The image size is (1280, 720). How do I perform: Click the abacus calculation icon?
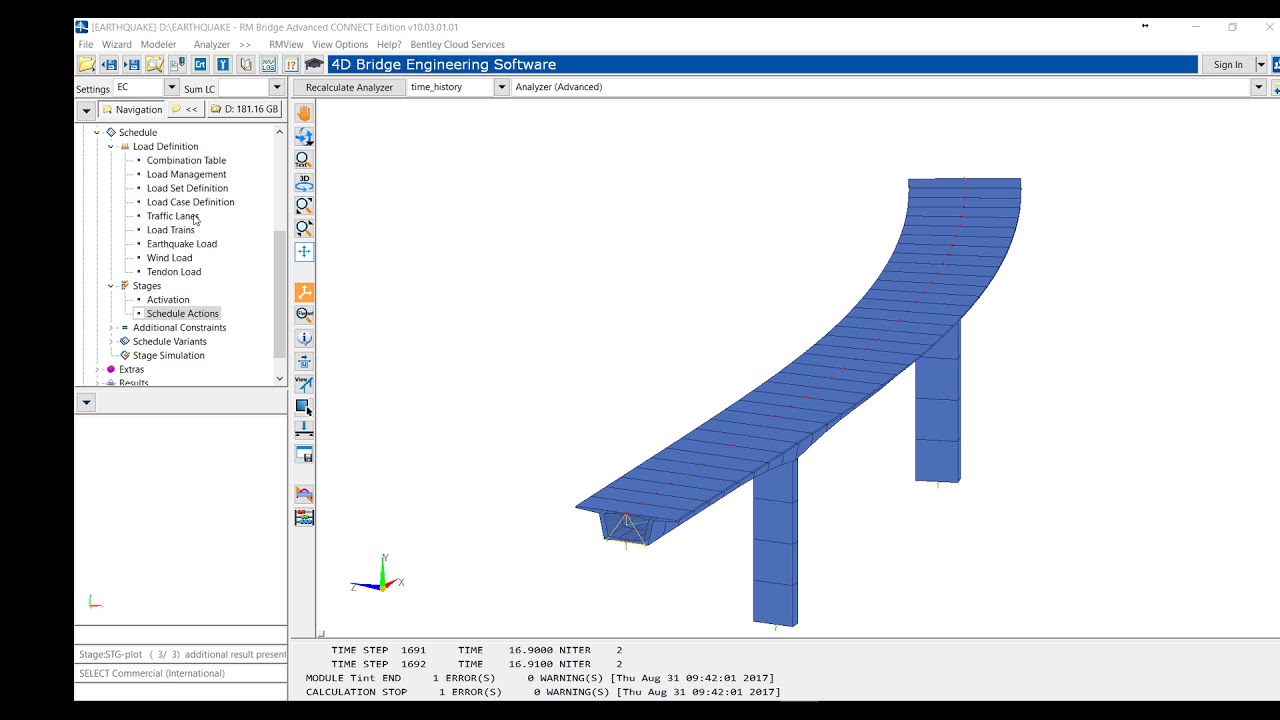click(x=304, y=517)
